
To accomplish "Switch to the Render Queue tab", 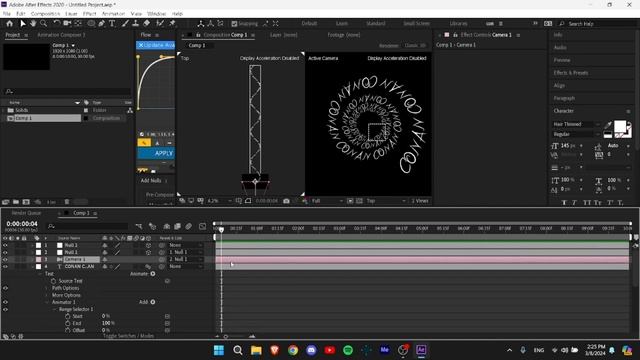I will pos(26,213).
